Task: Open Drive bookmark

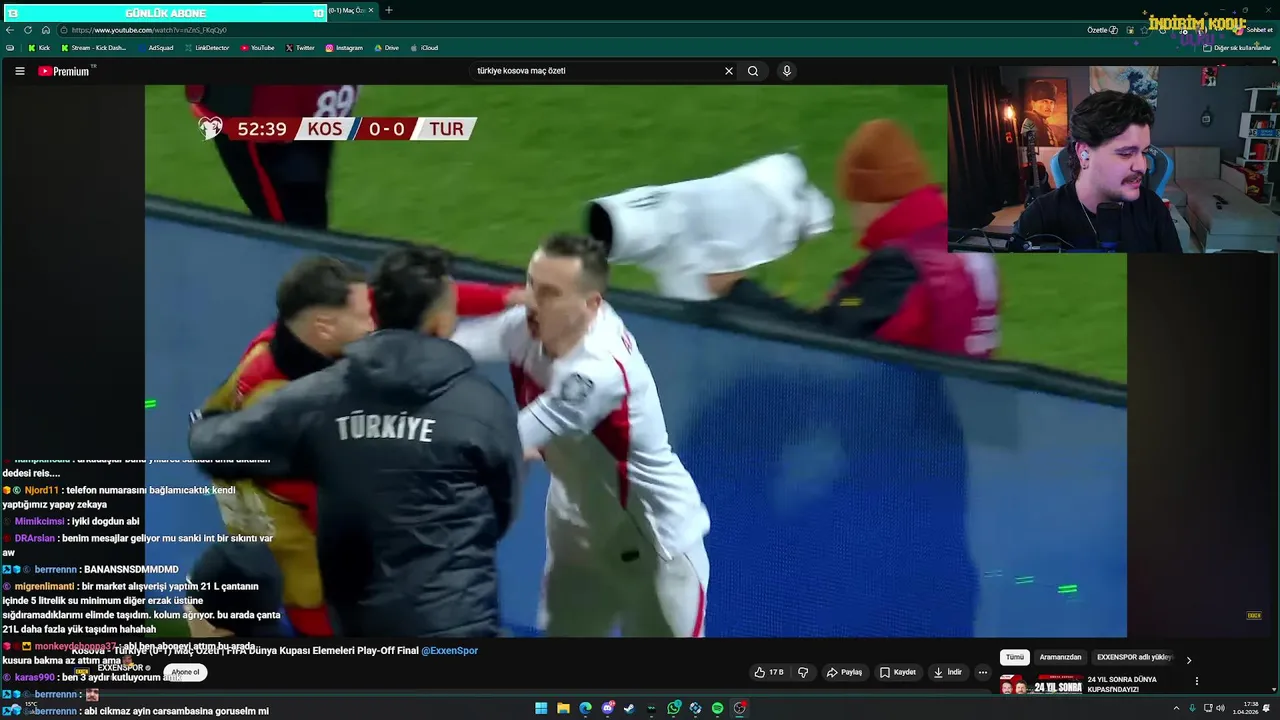Action: [x=386, y=48]
